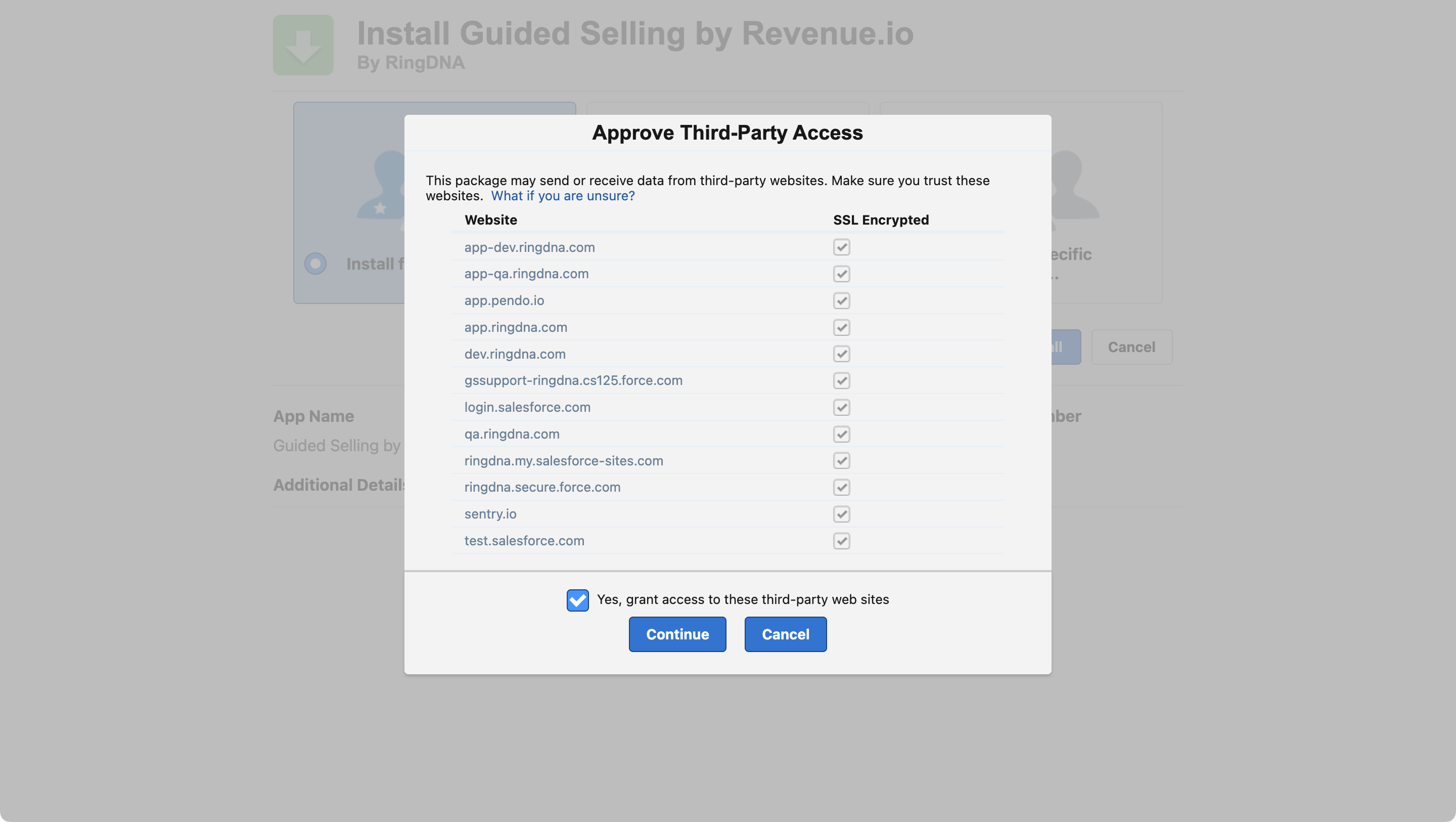Toggle the SSL checkbox for app-qa.ringdna.com

[841, 274]
